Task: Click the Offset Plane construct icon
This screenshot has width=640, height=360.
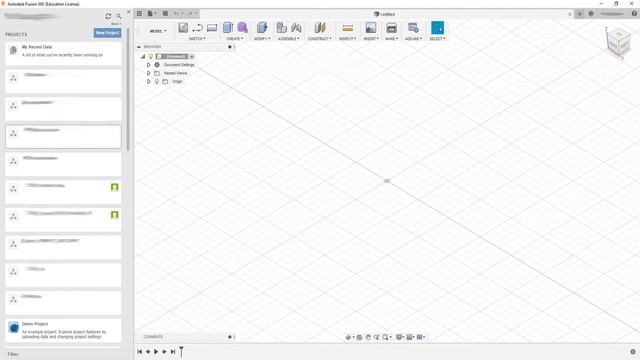Action: [x=320, y=27]
